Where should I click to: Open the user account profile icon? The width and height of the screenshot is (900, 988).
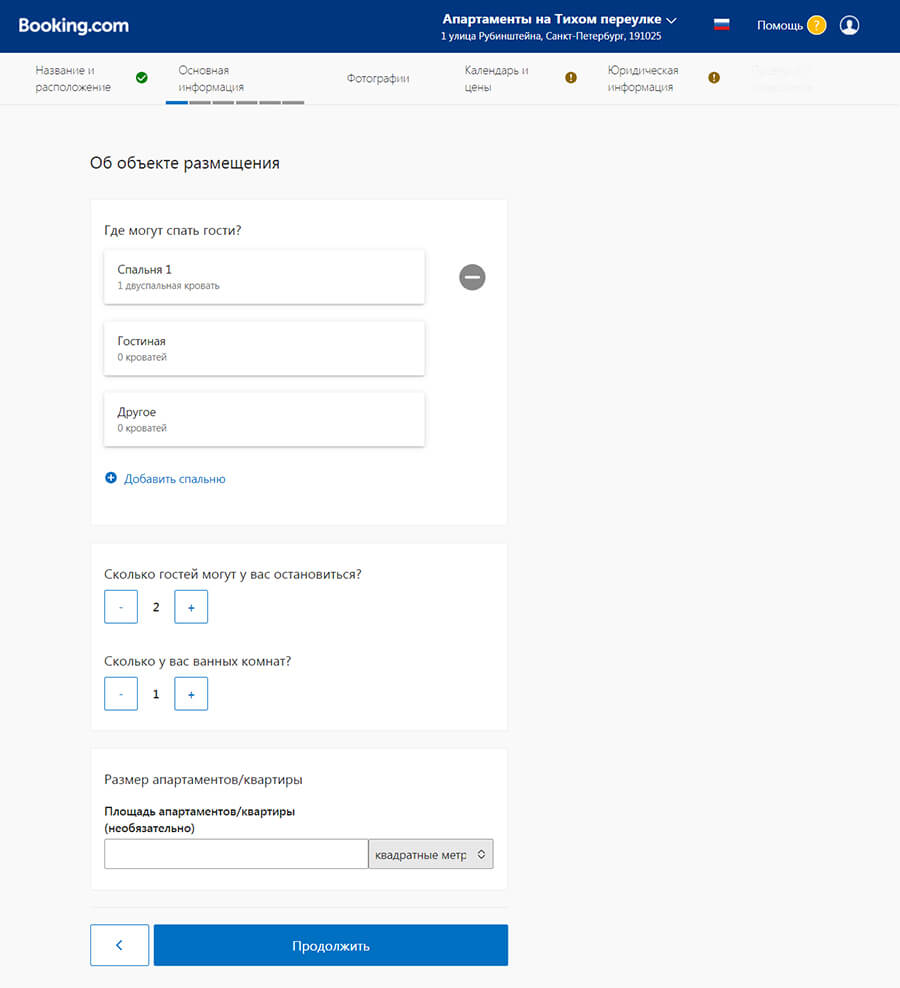coord(849,25)
